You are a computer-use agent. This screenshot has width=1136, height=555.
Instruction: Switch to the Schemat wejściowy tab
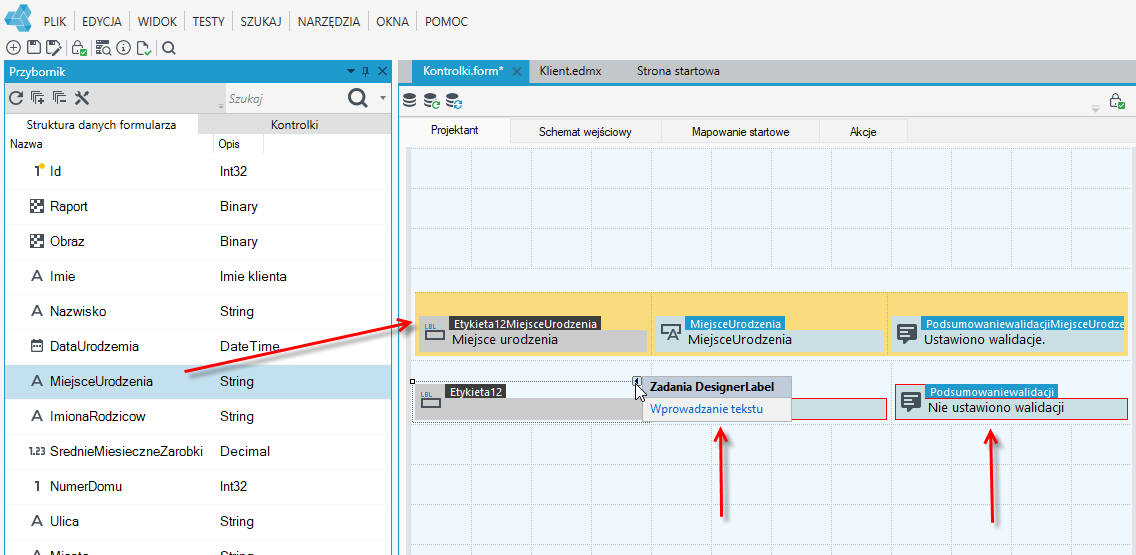(x=585, y=132)
